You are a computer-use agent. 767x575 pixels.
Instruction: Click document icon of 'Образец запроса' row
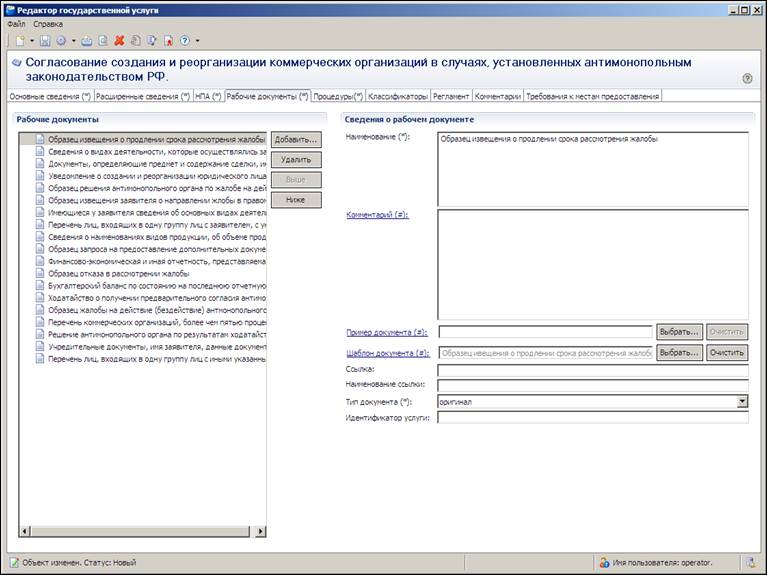coord(40,249)
